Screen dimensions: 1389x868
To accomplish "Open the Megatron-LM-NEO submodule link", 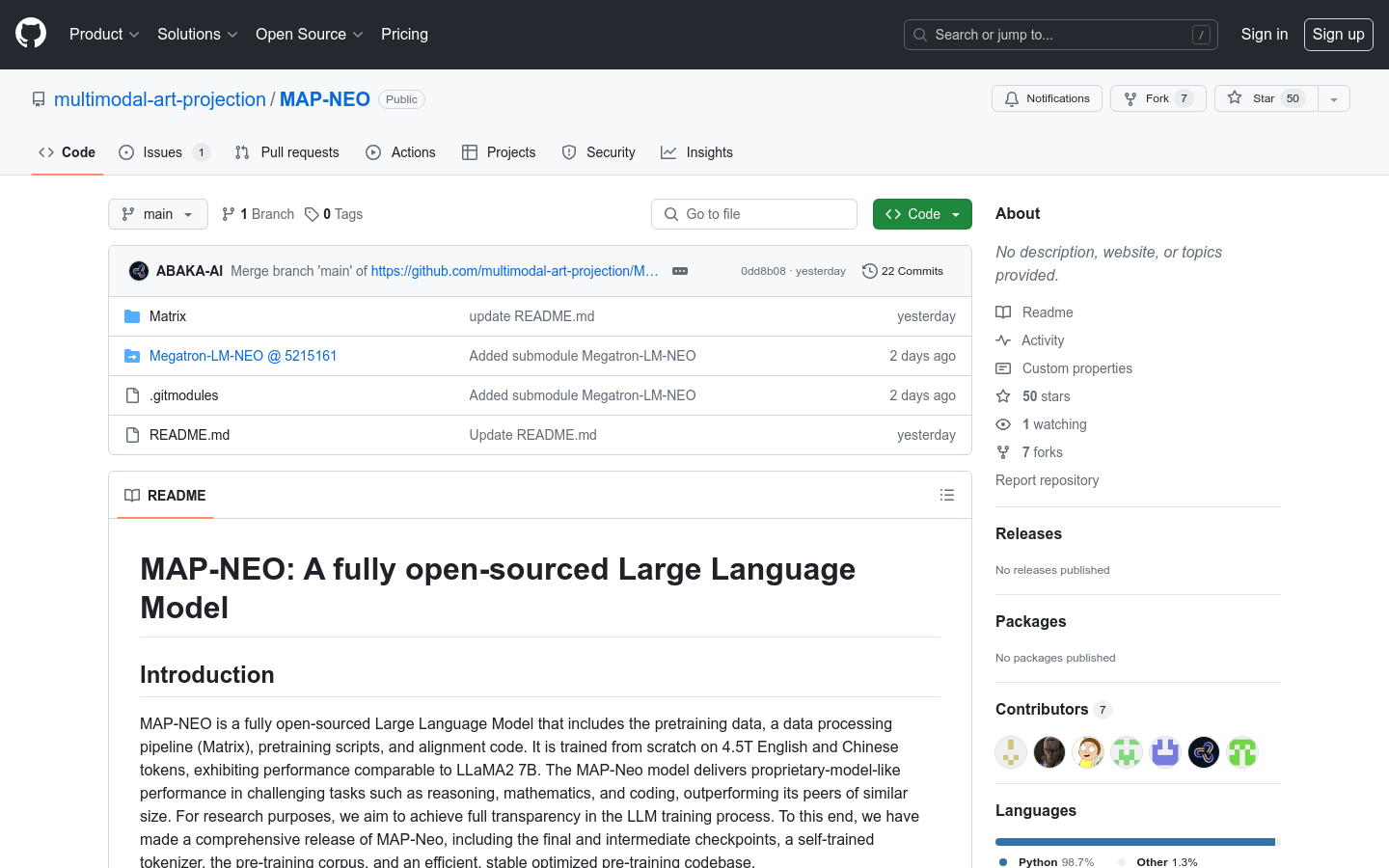I will pyautogui.click(x=243, y=356).
